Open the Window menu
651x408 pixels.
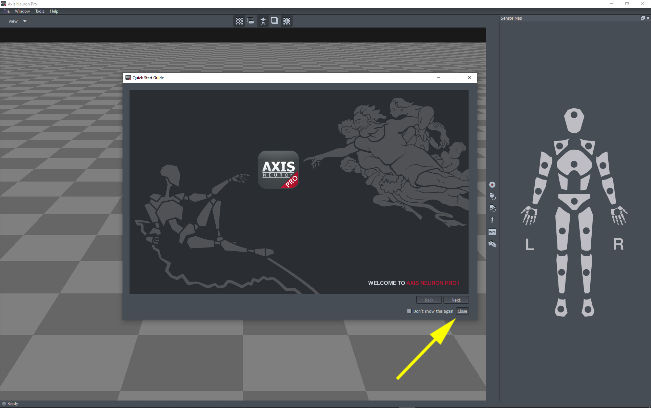click(22, 11)
